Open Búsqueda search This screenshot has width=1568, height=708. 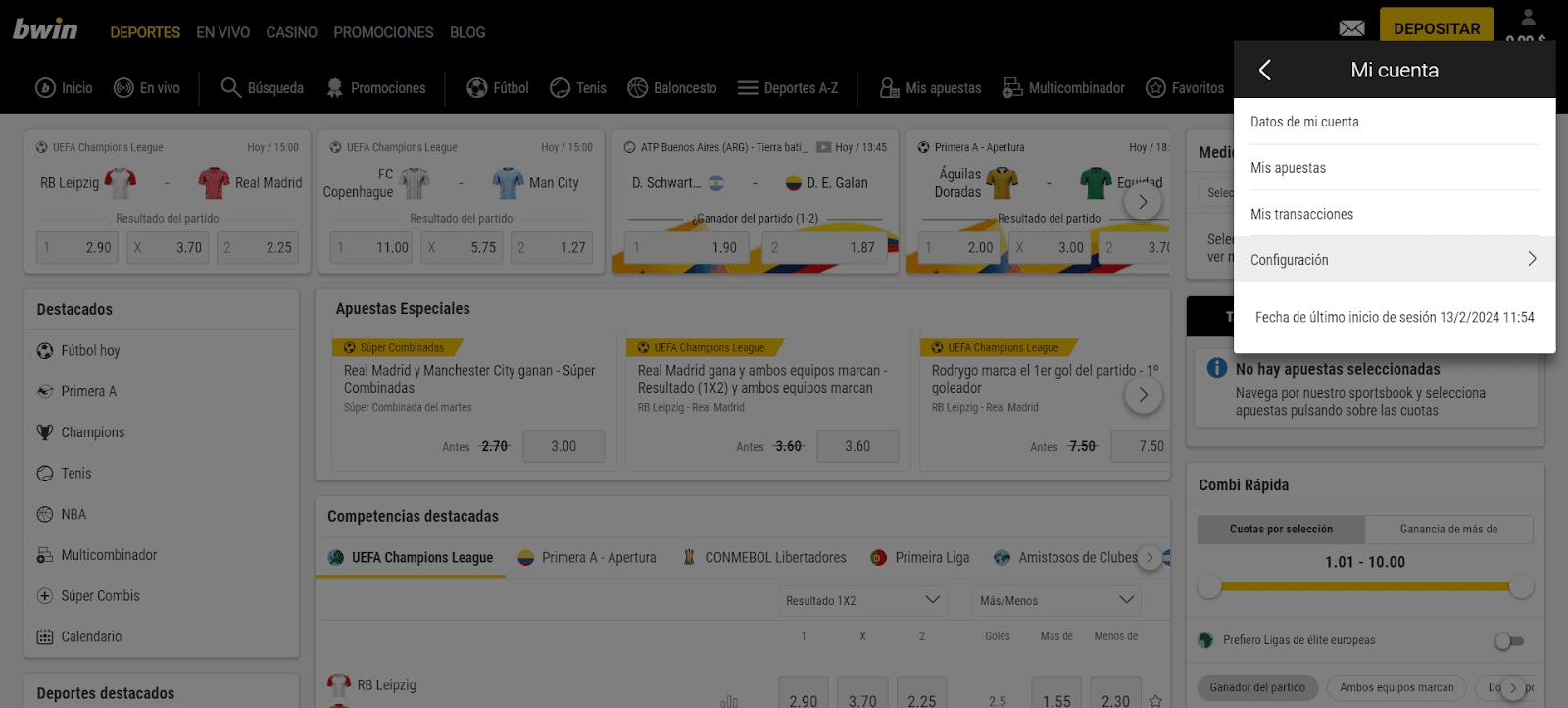263,88
